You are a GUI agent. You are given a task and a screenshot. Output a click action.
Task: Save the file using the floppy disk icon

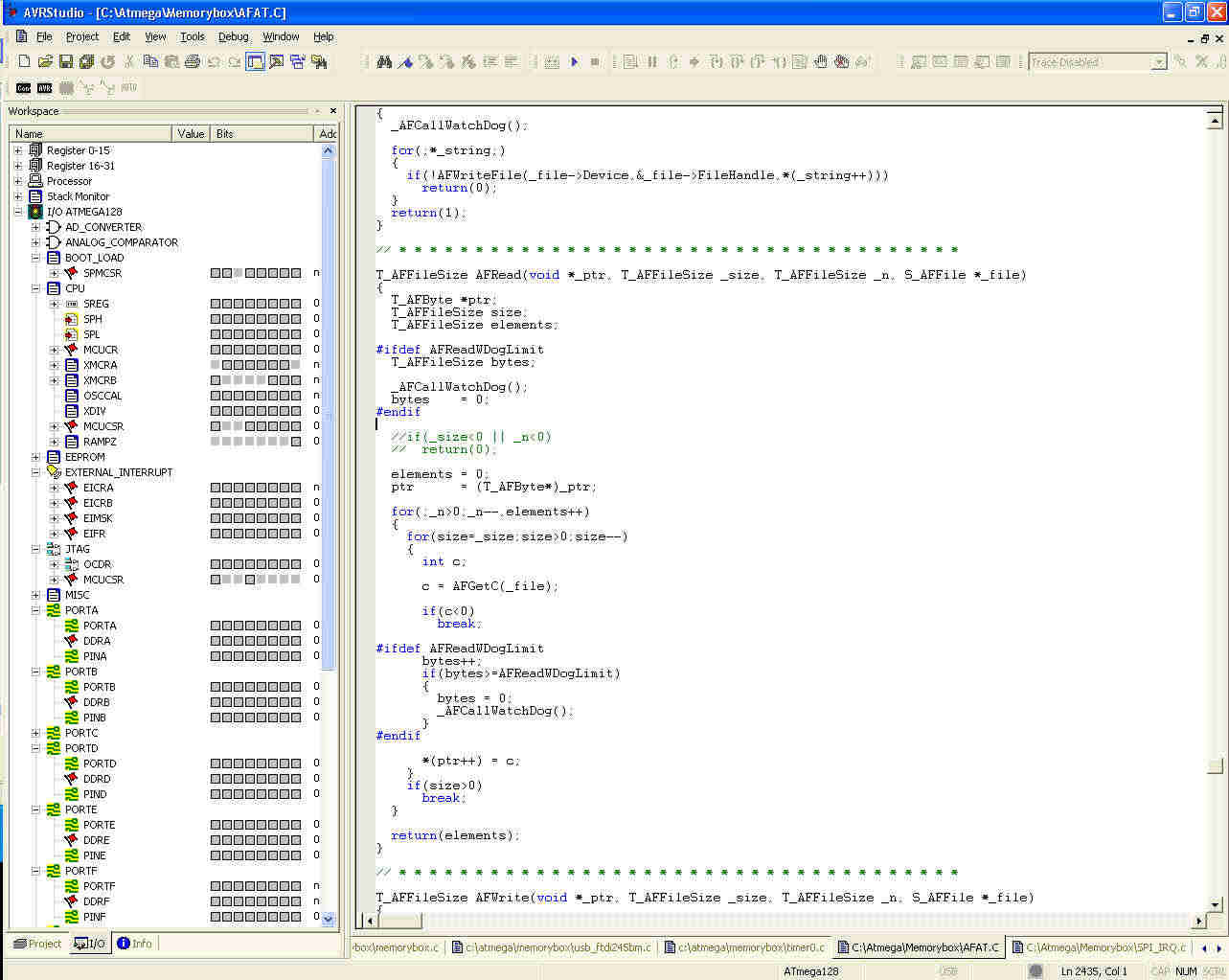pos(66,61)
